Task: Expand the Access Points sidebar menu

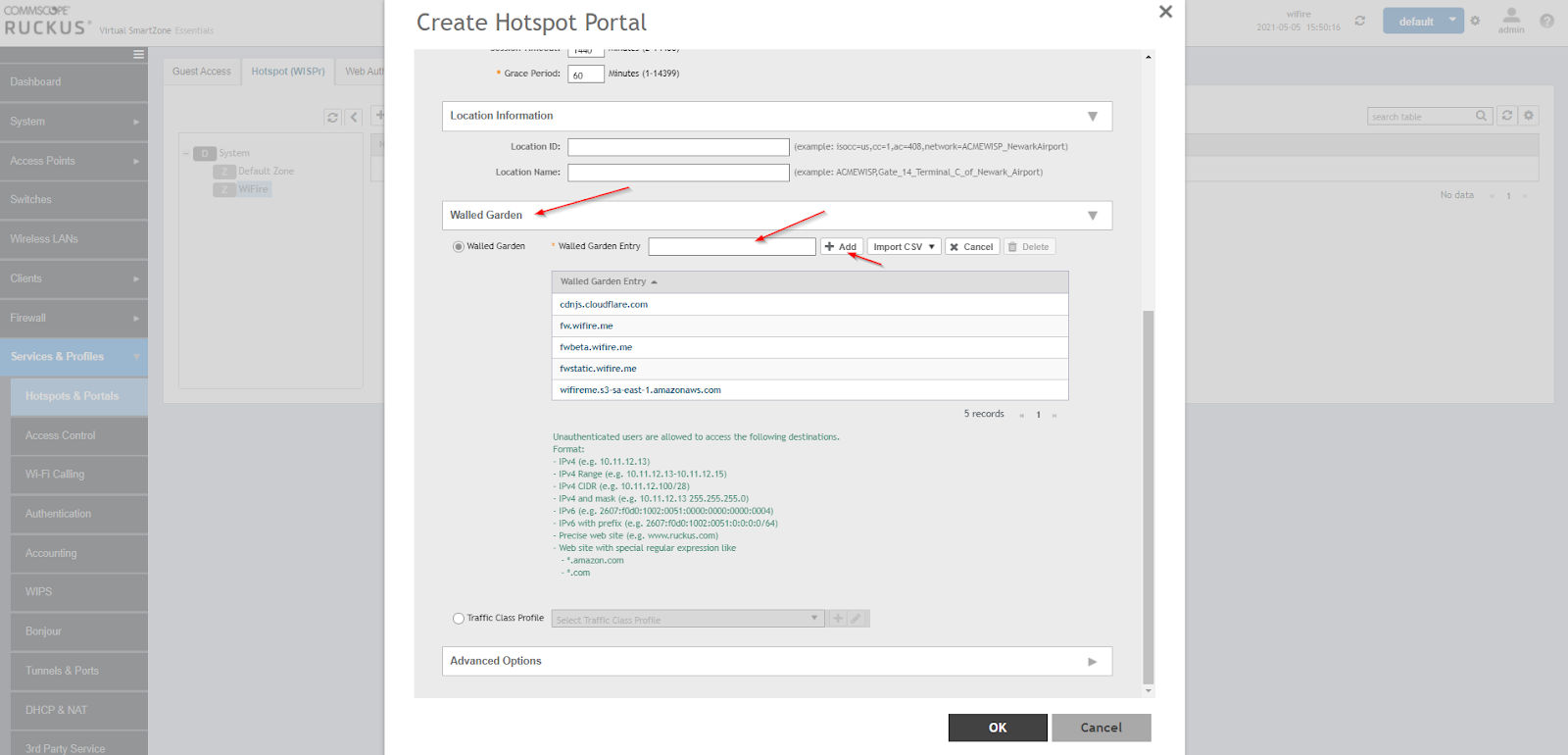Action: click(x=73, y=161)
